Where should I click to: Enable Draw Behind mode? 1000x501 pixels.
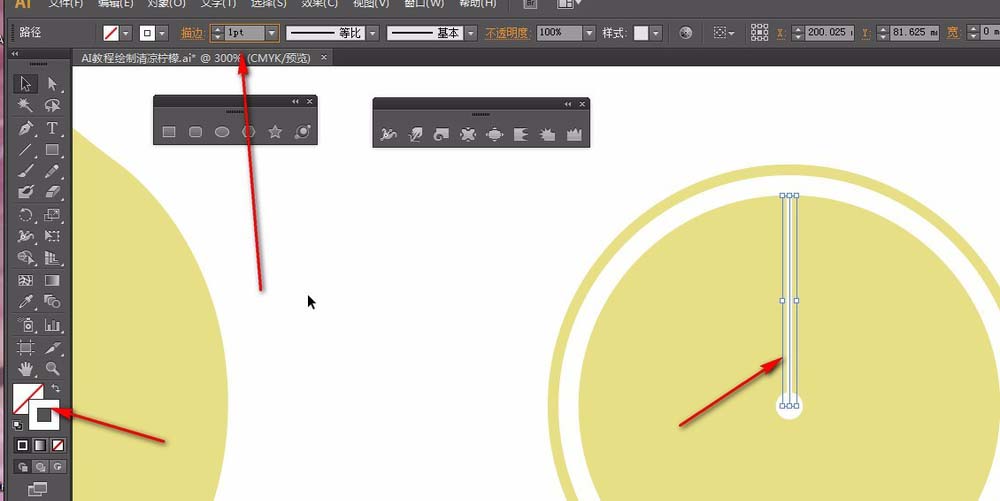40,467
